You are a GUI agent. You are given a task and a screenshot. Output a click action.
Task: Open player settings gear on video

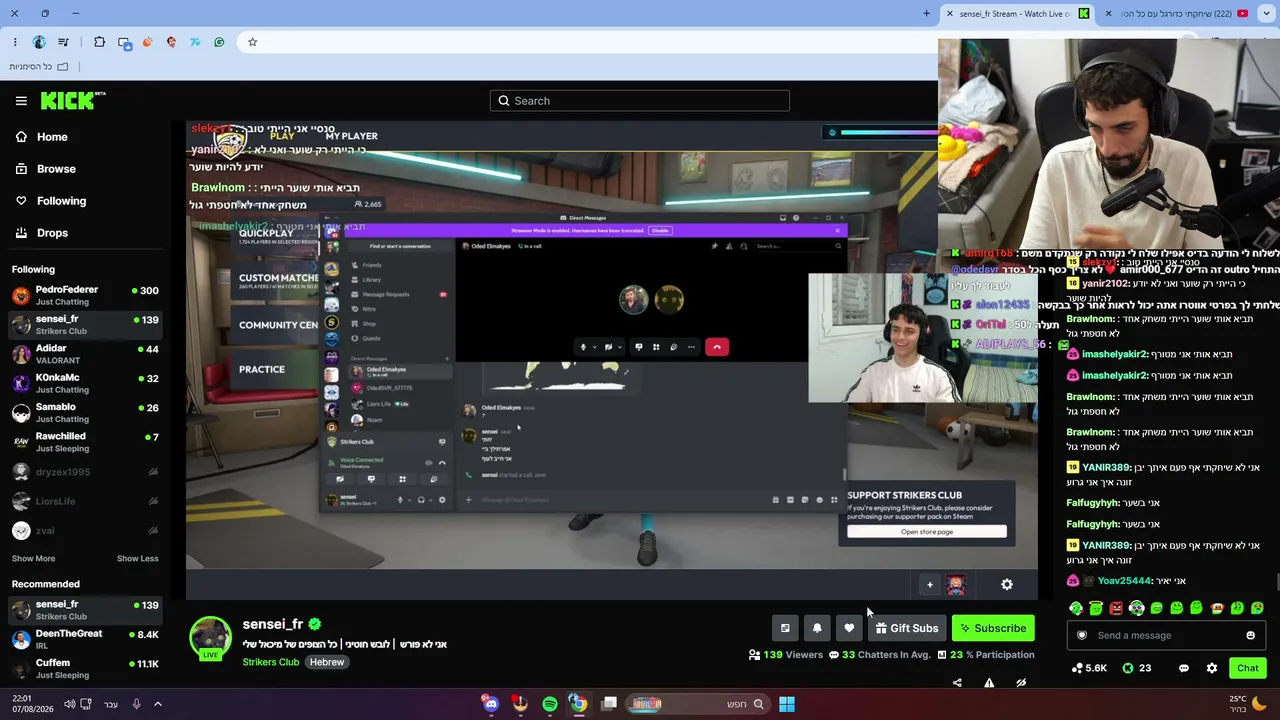click(1007, 585)
